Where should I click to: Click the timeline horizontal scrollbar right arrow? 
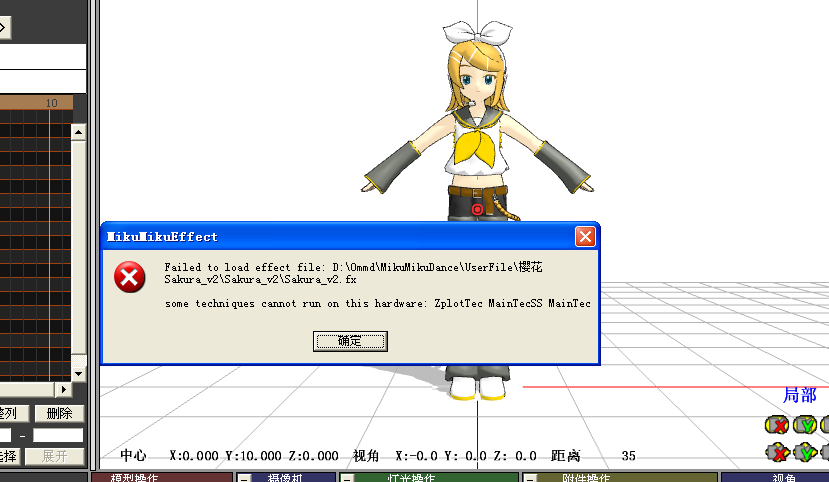[63, 390]
